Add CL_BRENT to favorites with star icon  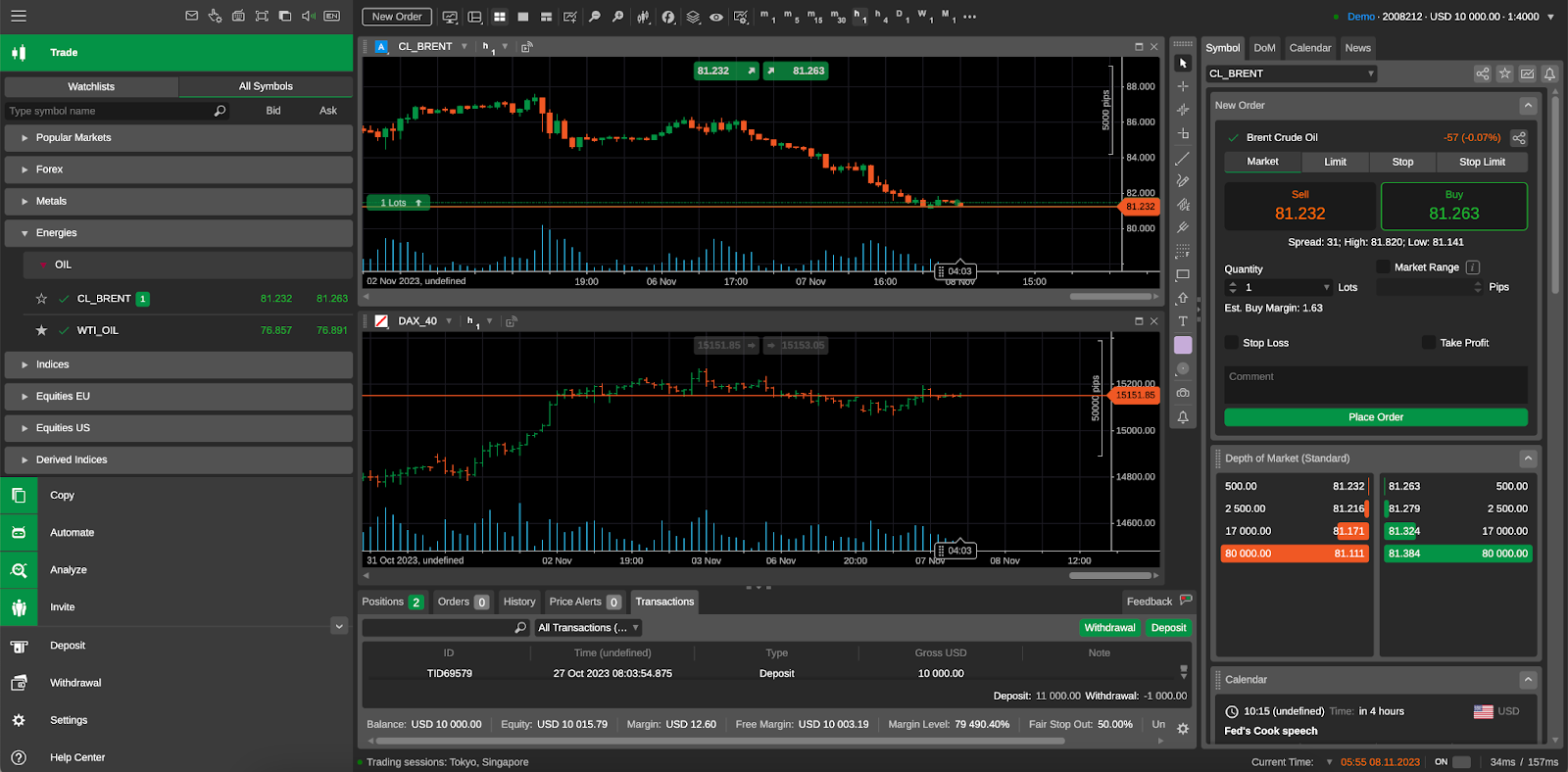pos(41,299)
